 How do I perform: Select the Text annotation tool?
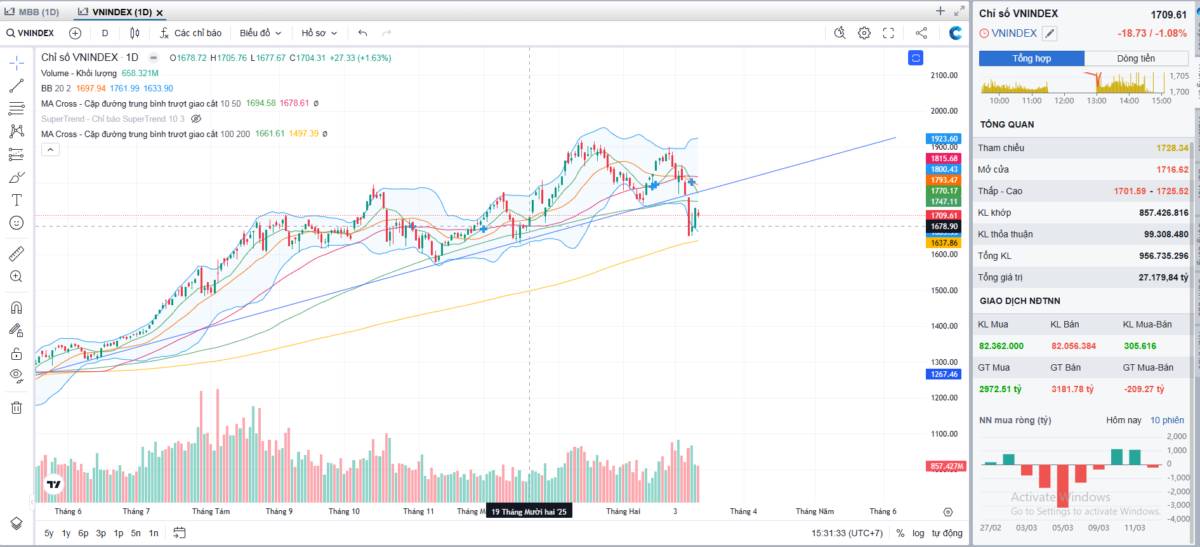16,200
